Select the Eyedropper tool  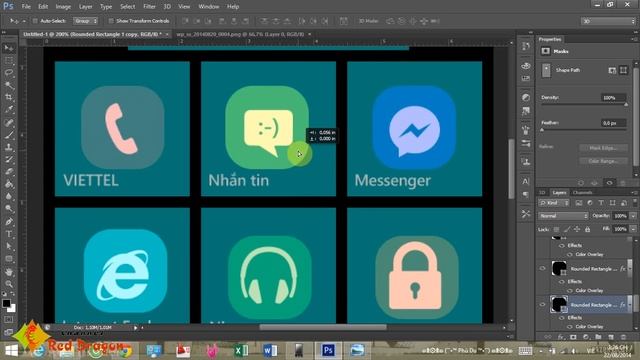click(x=9, y=110)
